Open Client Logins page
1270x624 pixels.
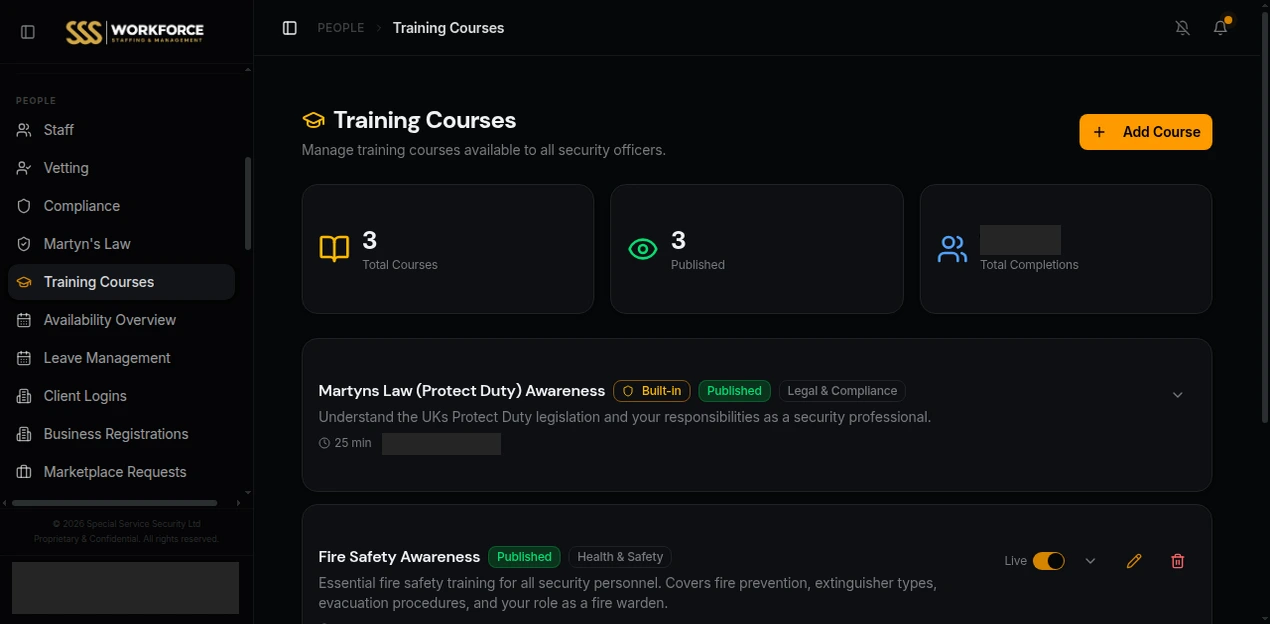tap(121, 396)
